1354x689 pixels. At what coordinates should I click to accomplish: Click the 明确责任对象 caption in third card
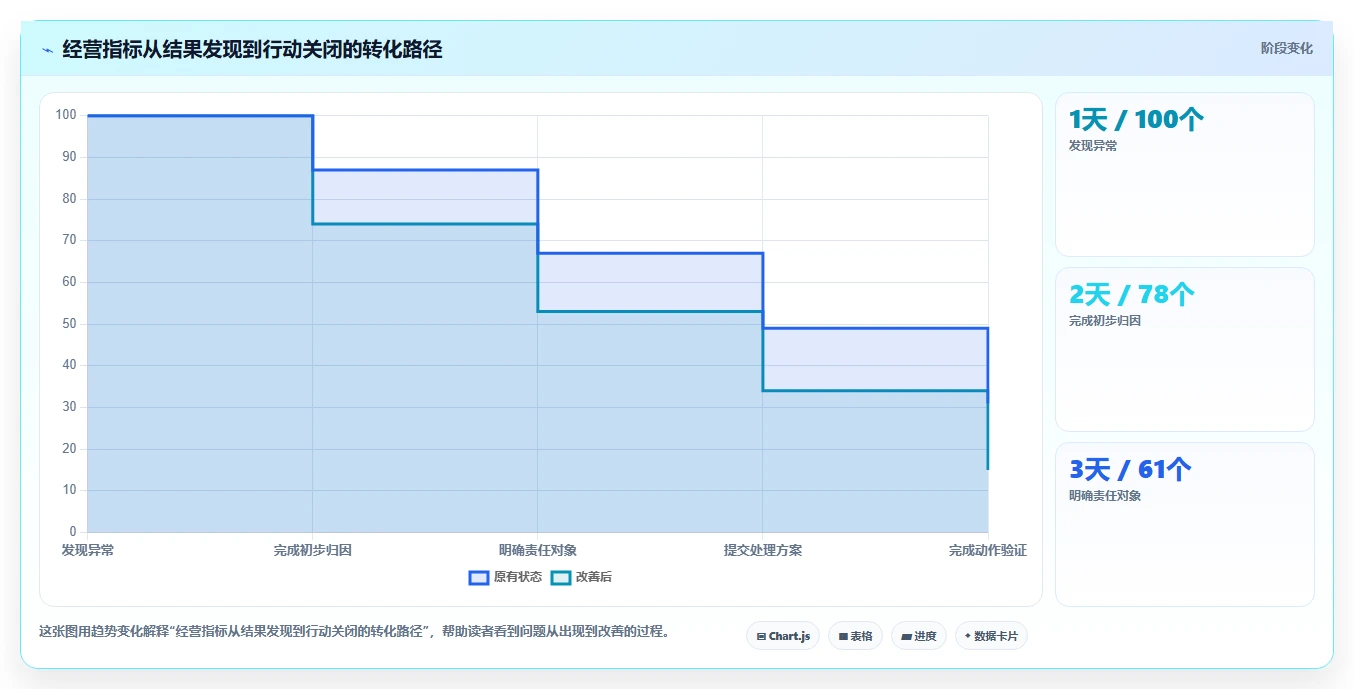point(1105,496)
